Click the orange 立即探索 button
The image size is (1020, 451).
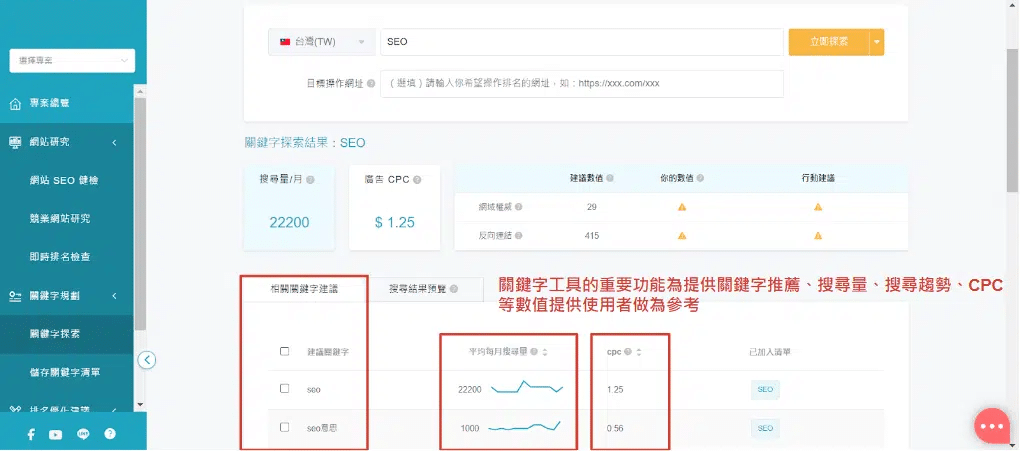click(x=829, y=42)
